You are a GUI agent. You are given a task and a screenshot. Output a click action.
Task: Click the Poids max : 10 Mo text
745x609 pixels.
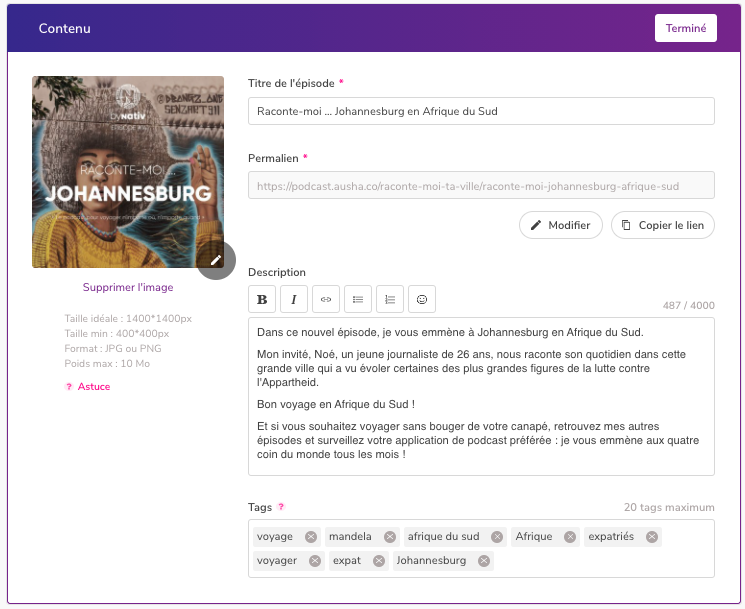107,364
